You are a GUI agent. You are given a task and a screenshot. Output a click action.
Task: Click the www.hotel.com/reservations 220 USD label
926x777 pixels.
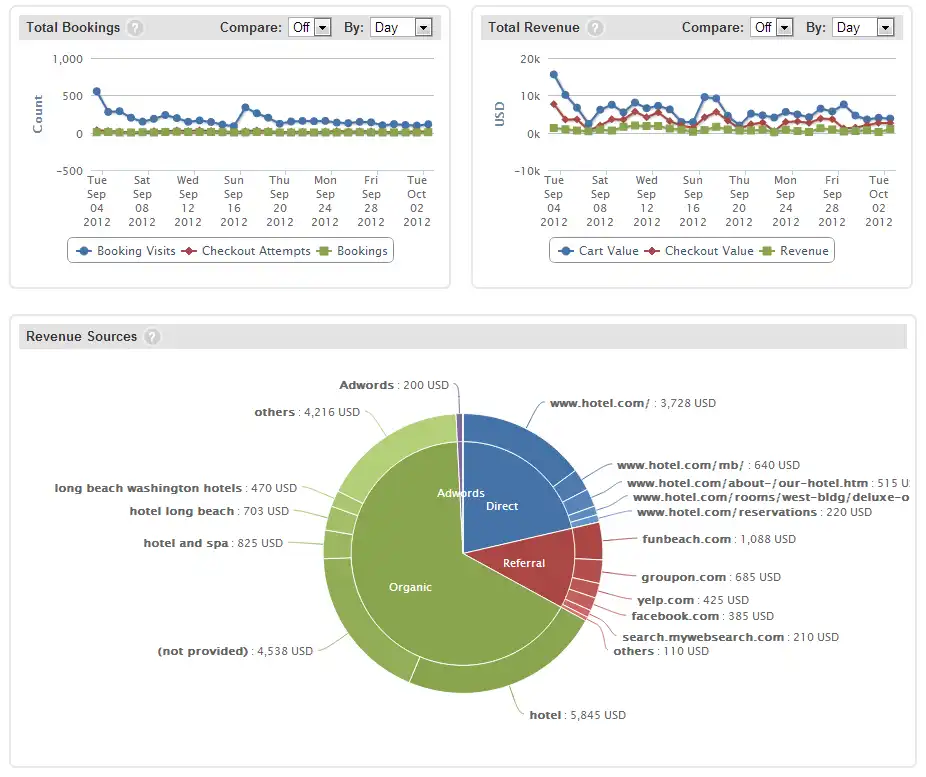(x=754, y=512)
